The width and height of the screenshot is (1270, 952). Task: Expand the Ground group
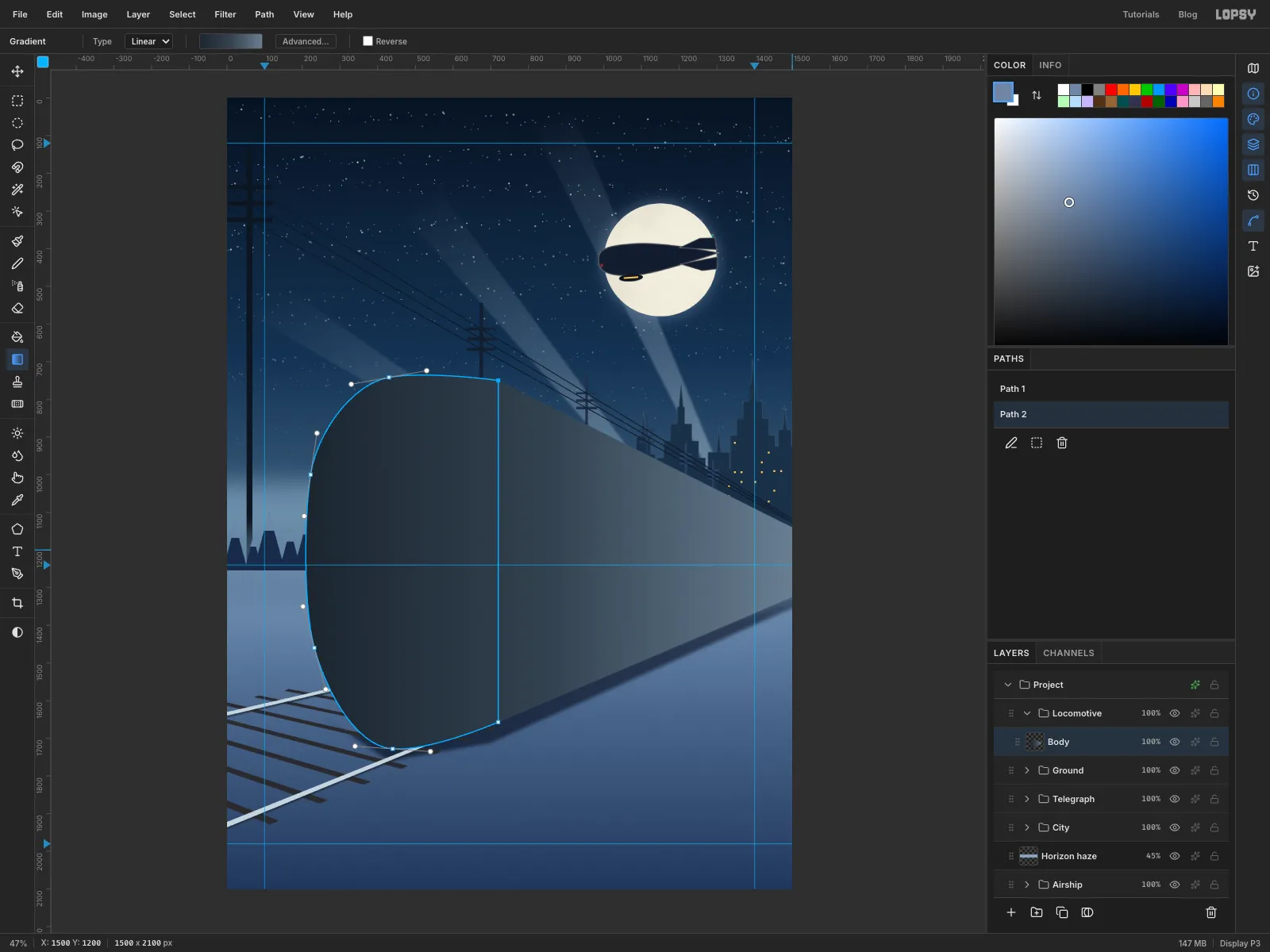tap(1027, 770)
